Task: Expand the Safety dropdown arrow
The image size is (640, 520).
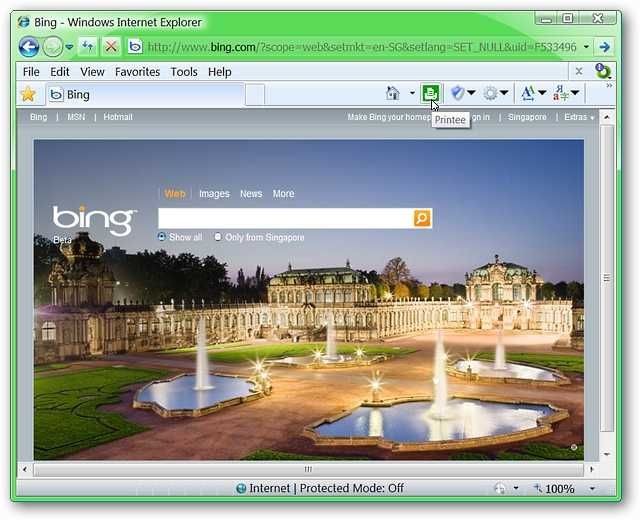Action: pos(471,93)
